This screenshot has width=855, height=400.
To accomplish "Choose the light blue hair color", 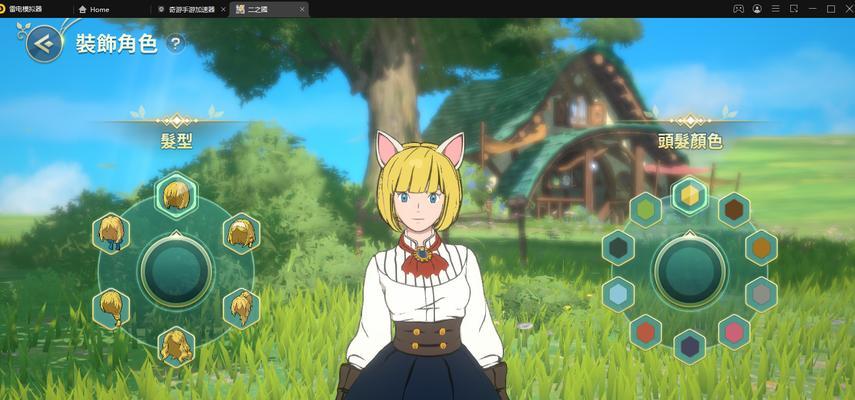I will click(618, 294).
